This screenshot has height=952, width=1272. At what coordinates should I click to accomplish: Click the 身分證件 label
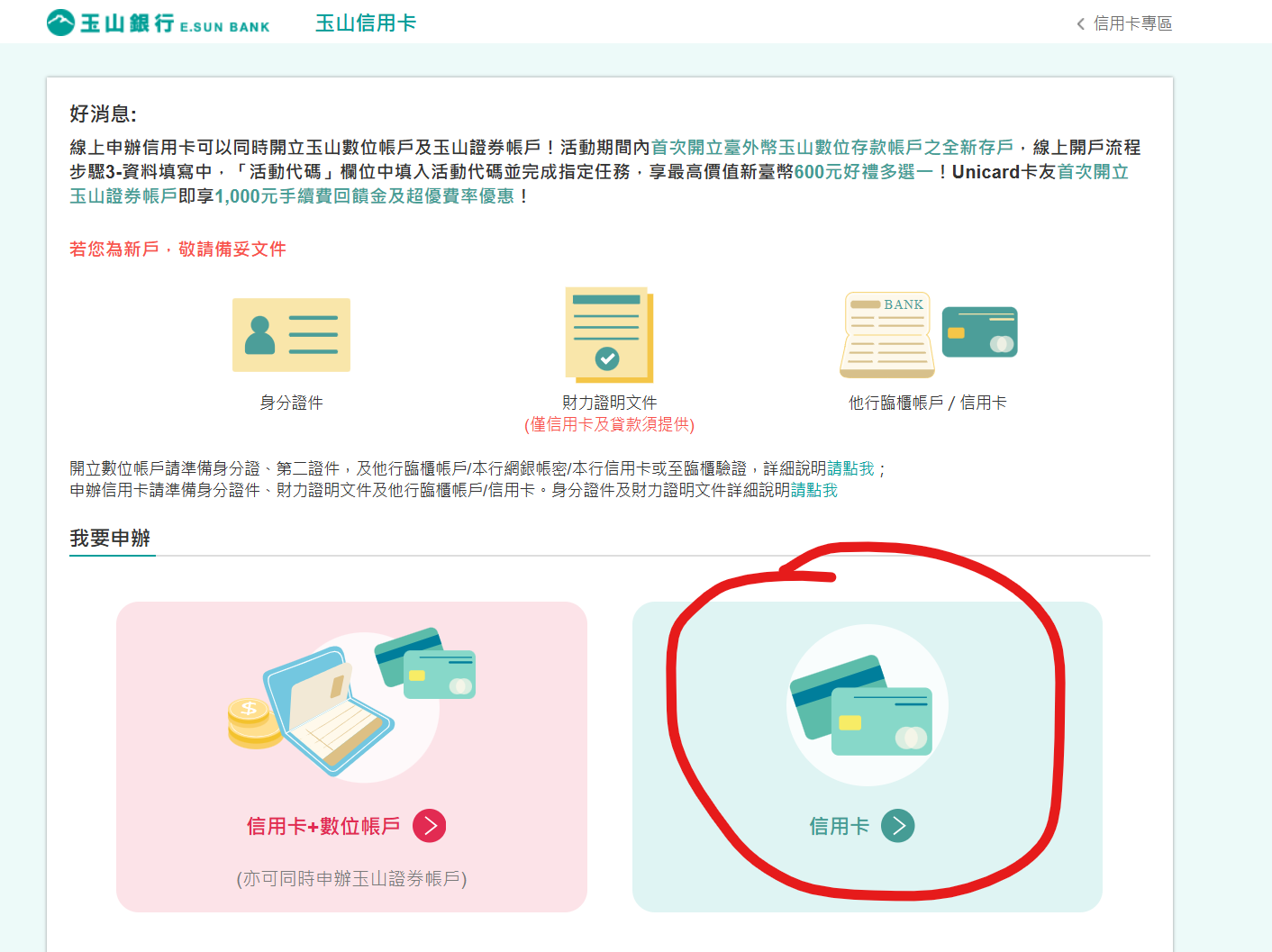[x=291, y=403]
